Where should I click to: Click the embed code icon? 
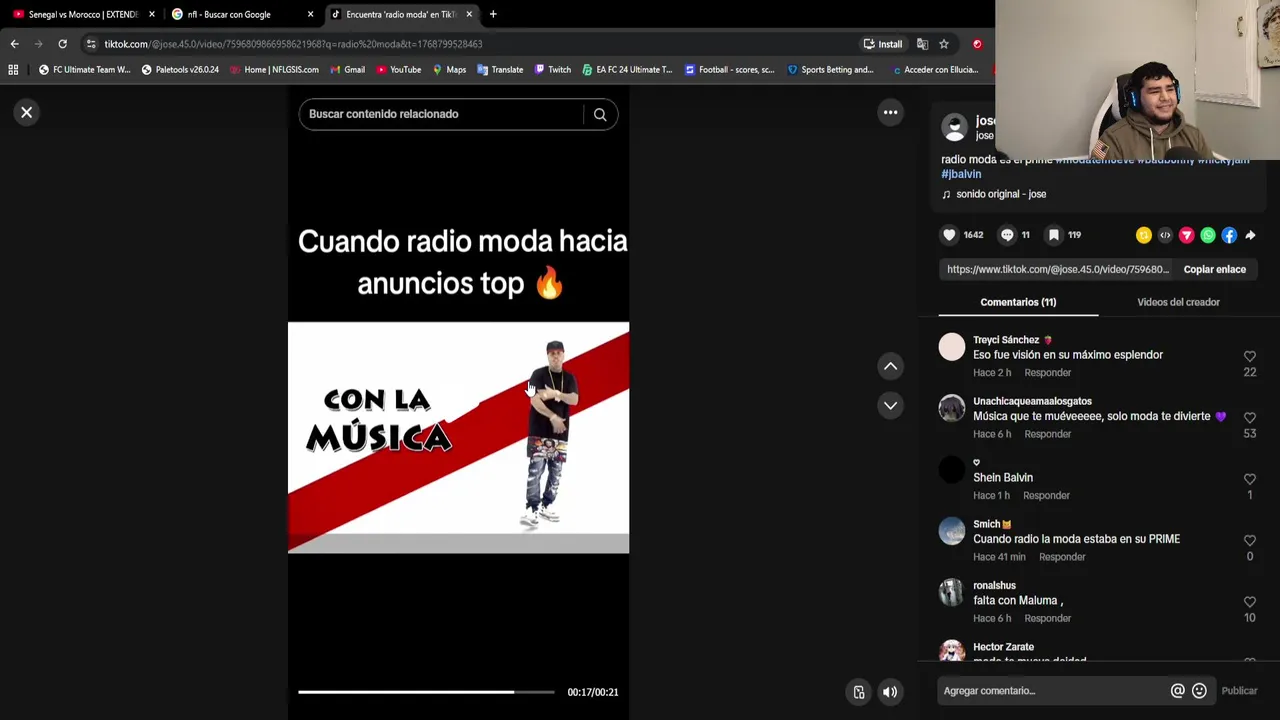1165,235
